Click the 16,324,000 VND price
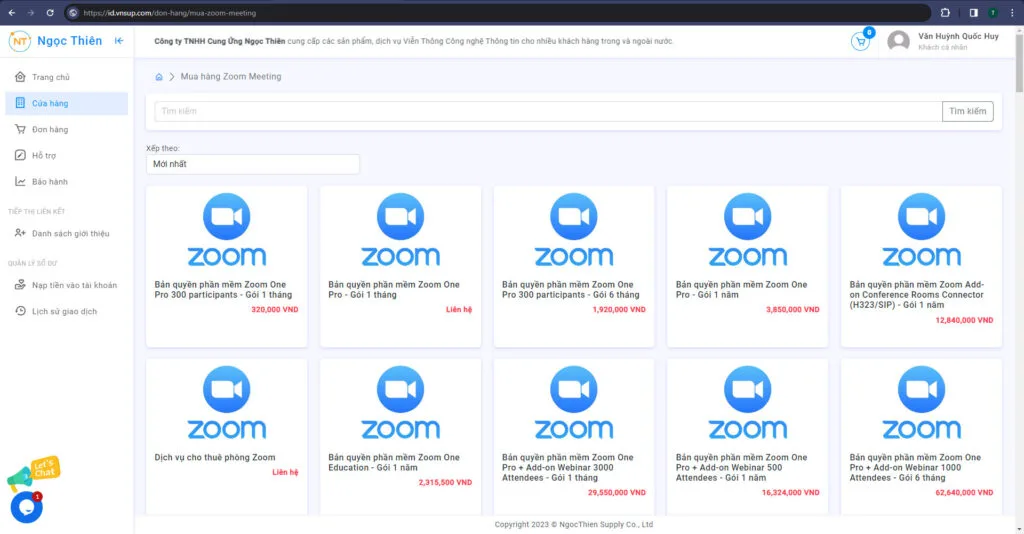Screen dimensions: 1024x534 pos(790,493)
